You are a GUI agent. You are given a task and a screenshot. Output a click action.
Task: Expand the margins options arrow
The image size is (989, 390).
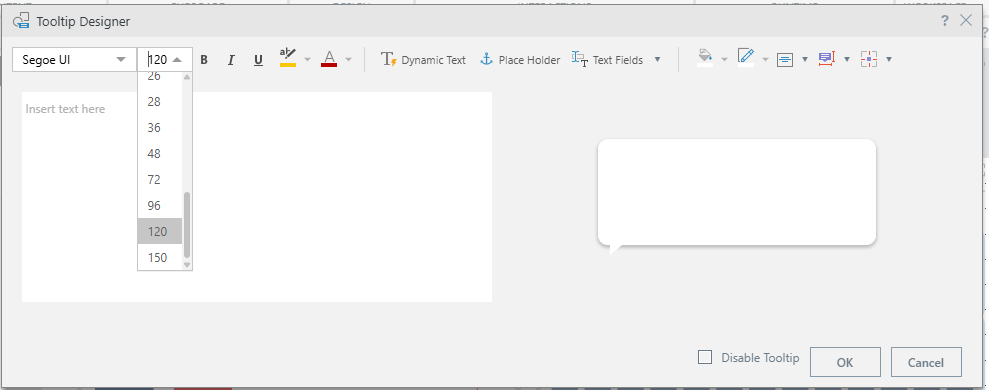click(x=889, y=60)
